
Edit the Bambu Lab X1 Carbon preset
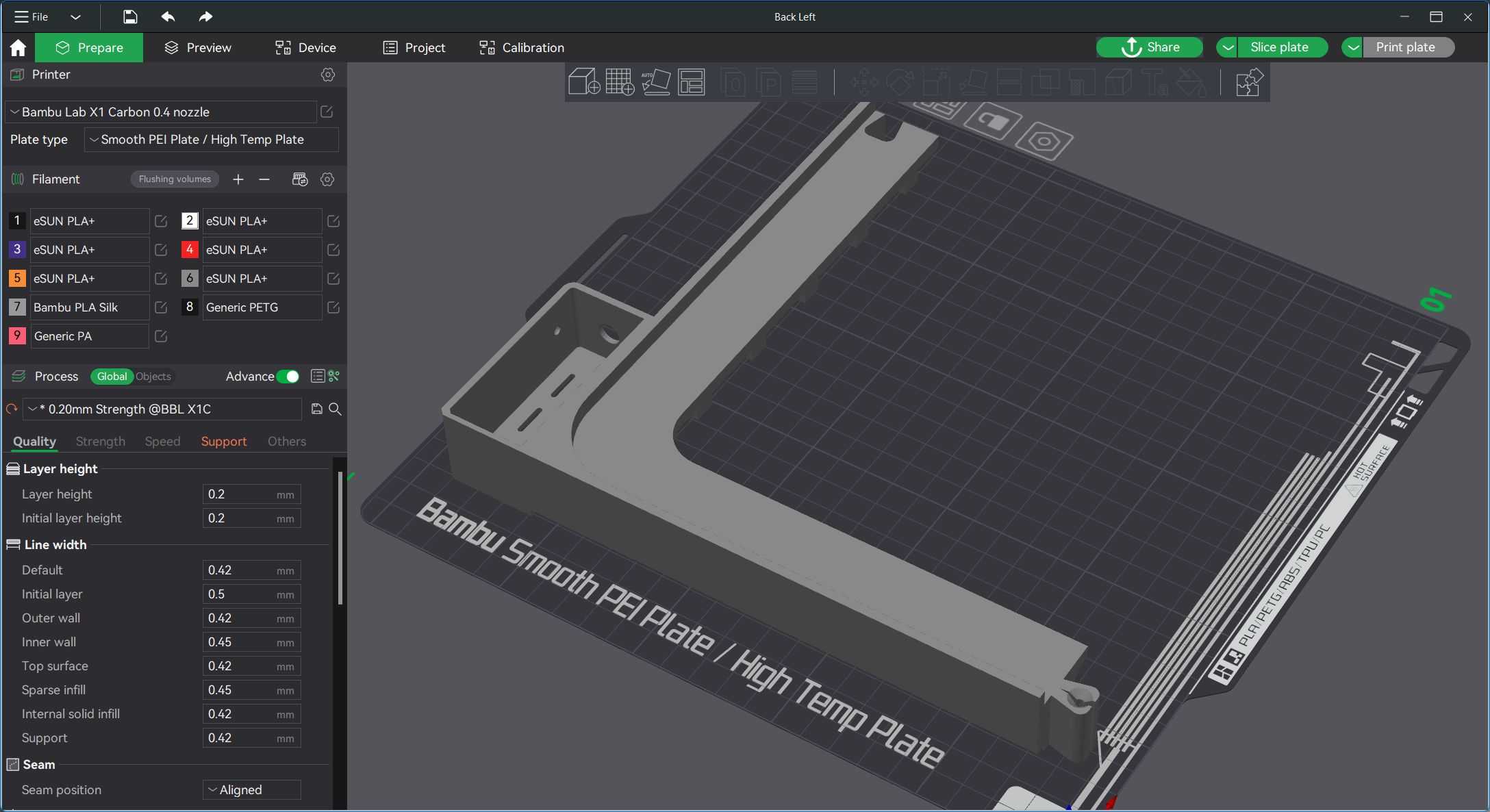327,112
